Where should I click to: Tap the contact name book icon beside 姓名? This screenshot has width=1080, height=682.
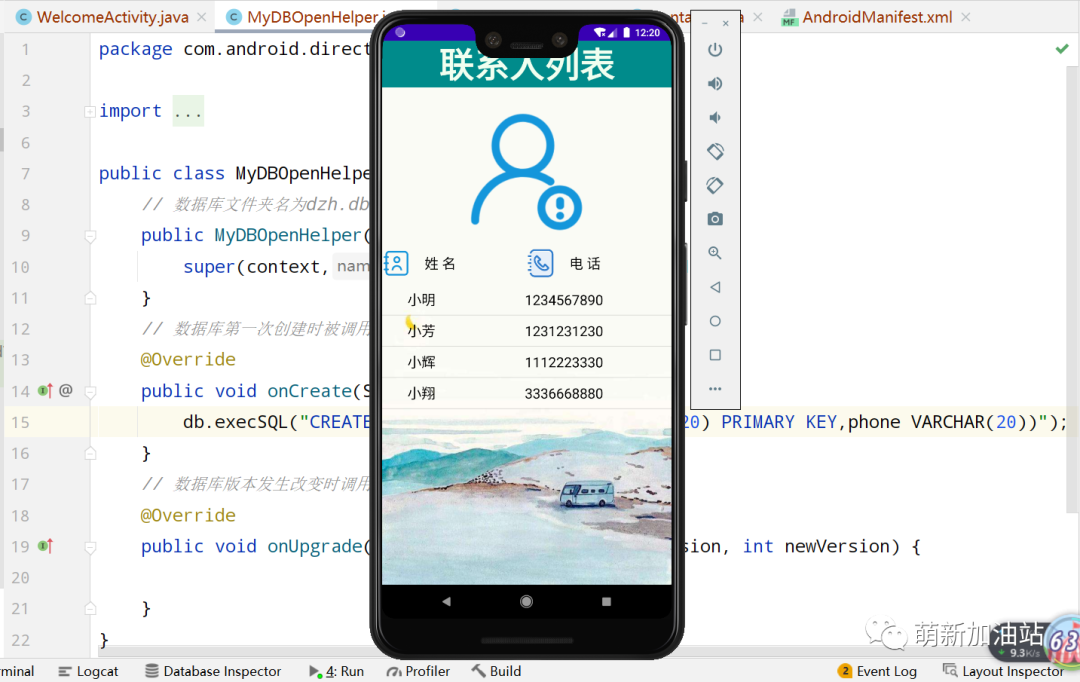tap(397, 263)
